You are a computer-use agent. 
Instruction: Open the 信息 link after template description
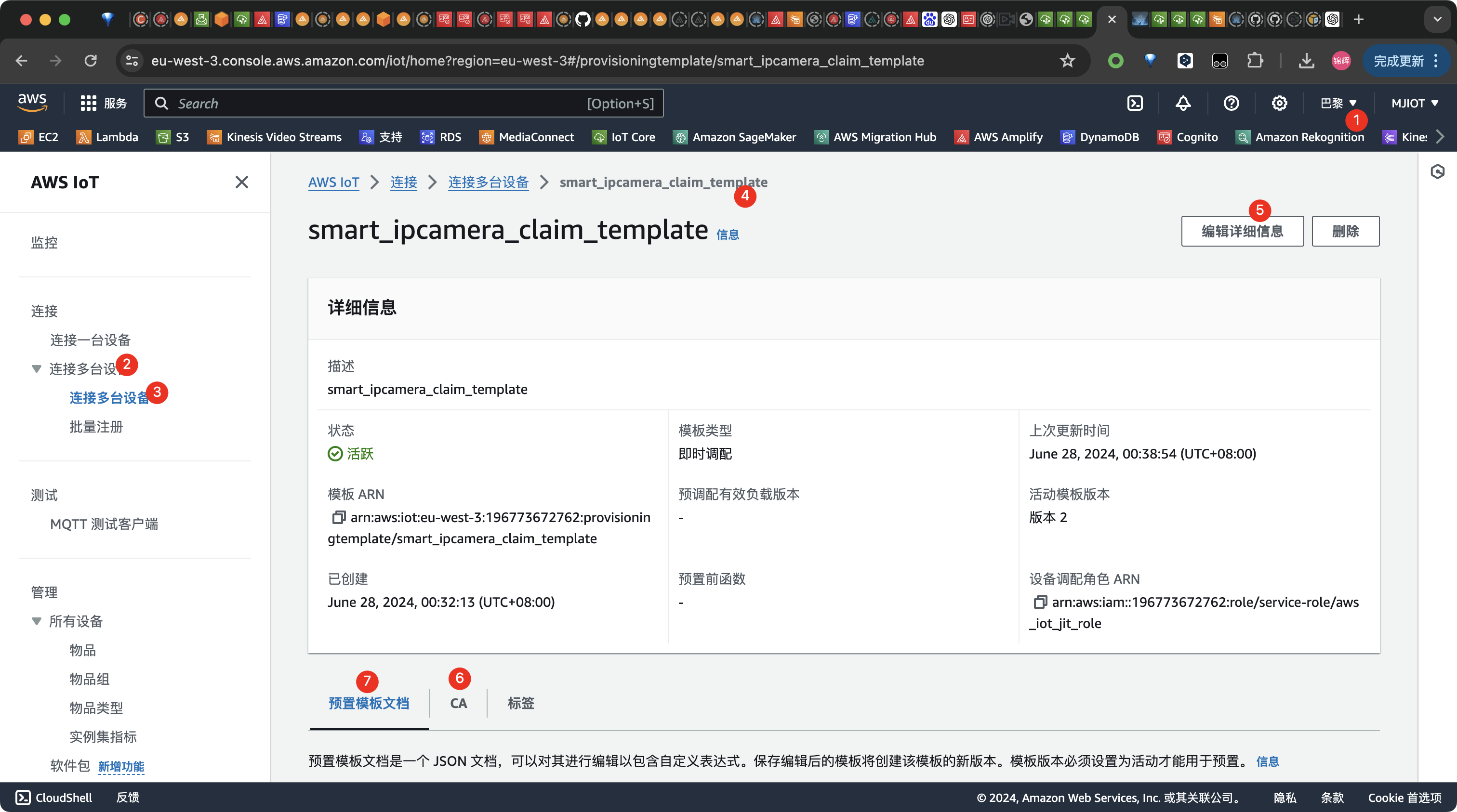click(1267, 761)
